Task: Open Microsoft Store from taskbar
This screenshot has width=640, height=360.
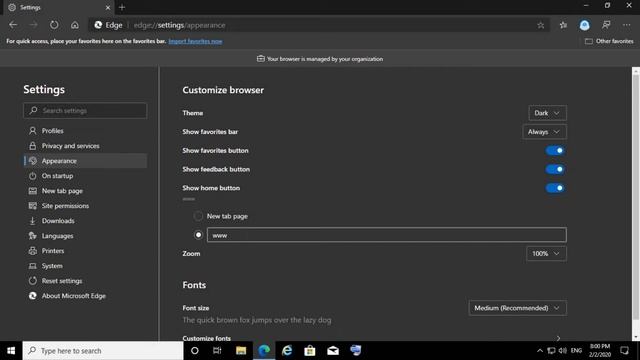Action: (x=310, y=351)
